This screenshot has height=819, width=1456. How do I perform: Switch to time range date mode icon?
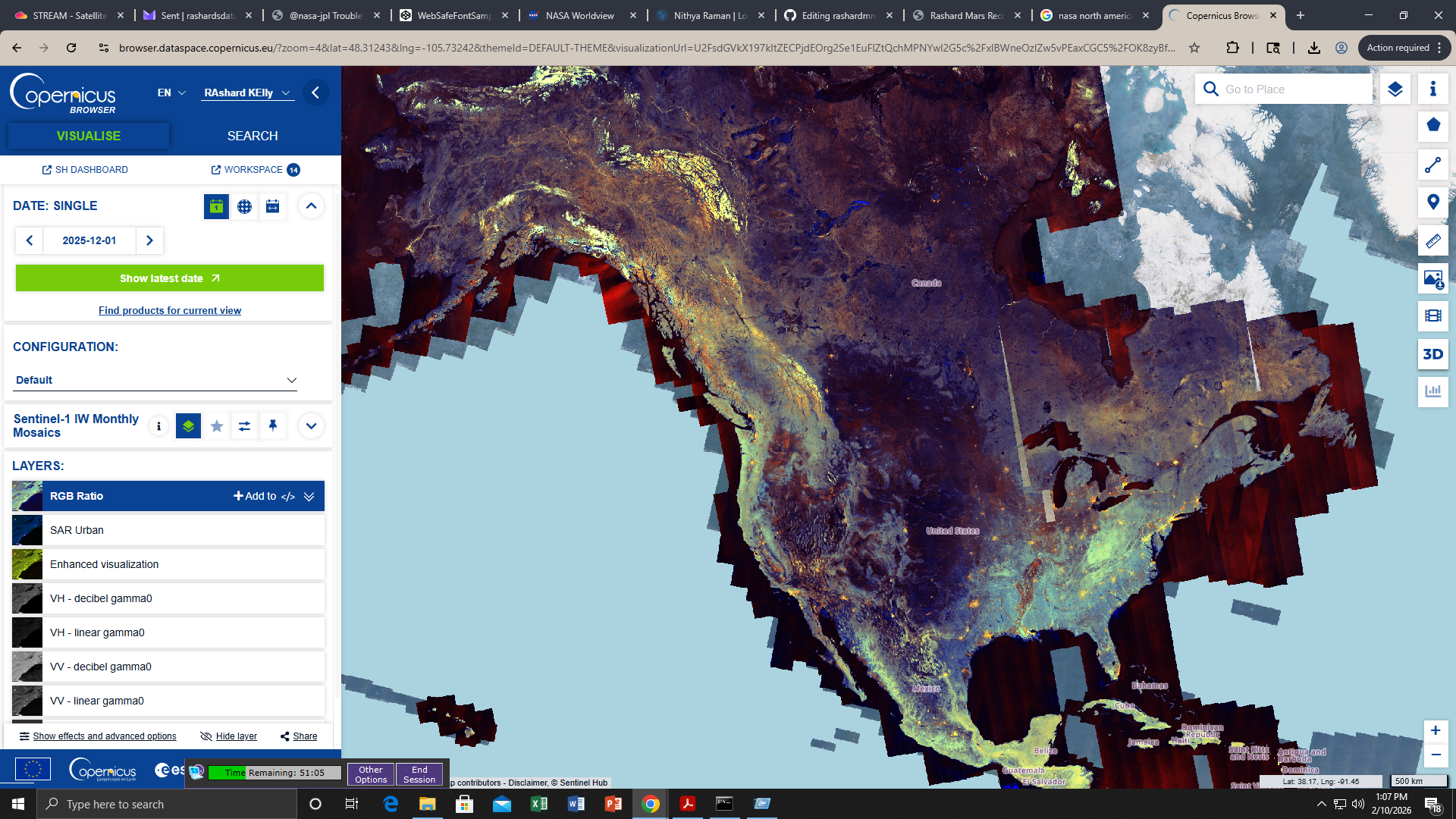point(272,206)
